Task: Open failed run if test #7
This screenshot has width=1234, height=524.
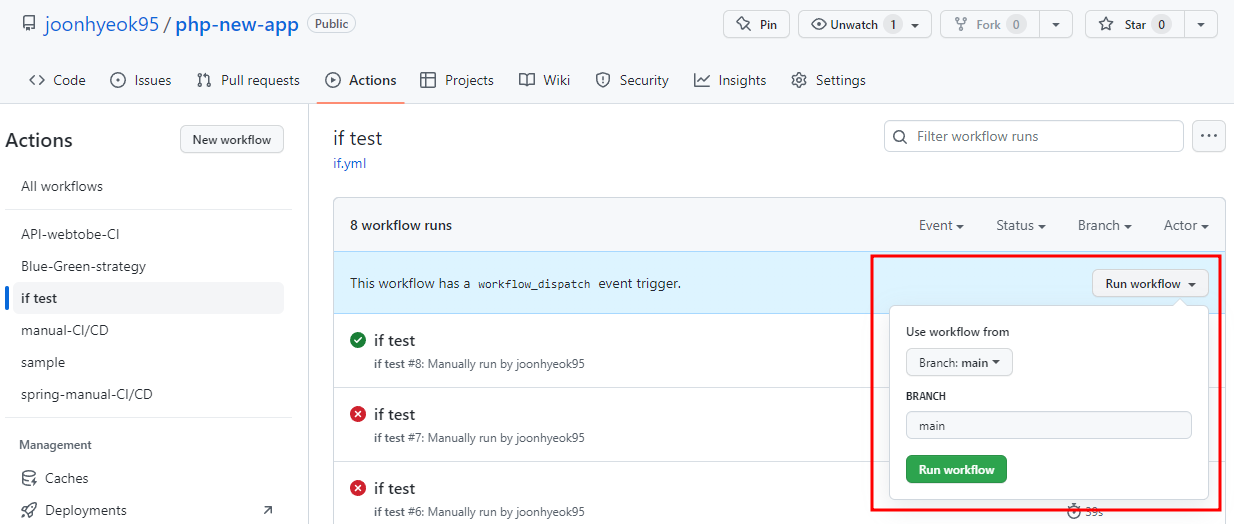Action: coord(394,415)
